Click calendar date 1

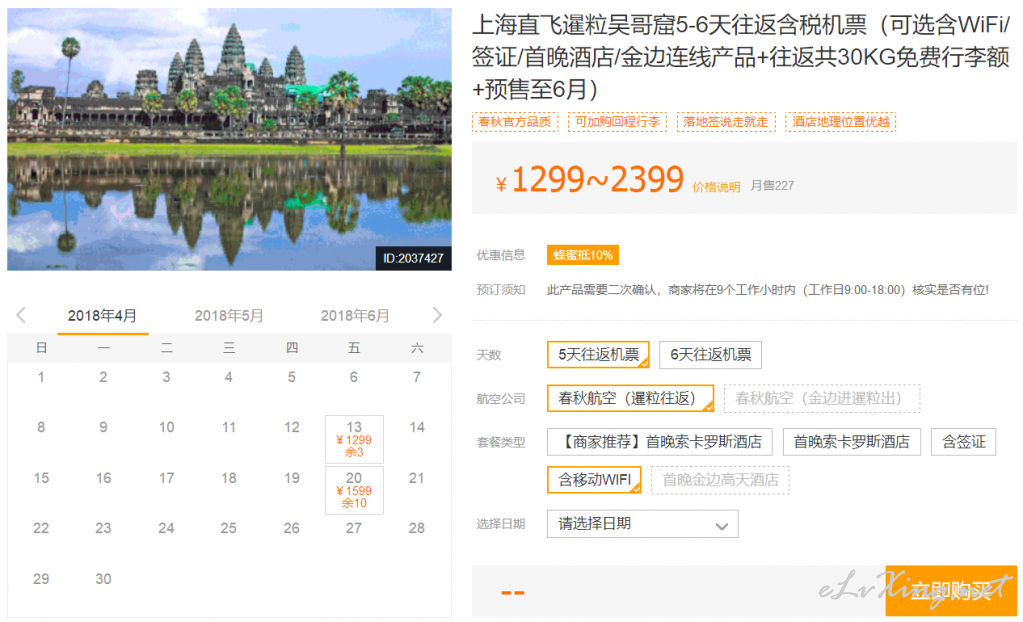41,377
